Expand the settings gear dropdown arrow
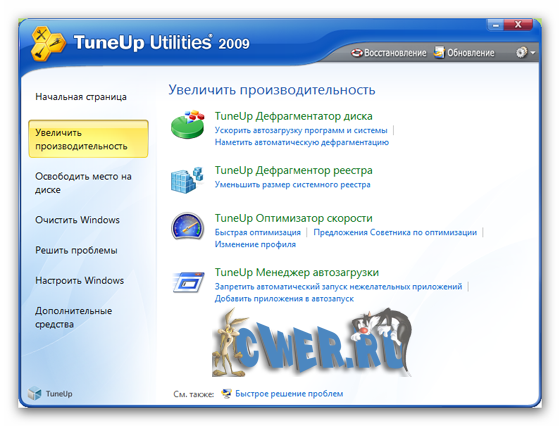This screenshot has height=426, width=560. (x=533, y=53)
